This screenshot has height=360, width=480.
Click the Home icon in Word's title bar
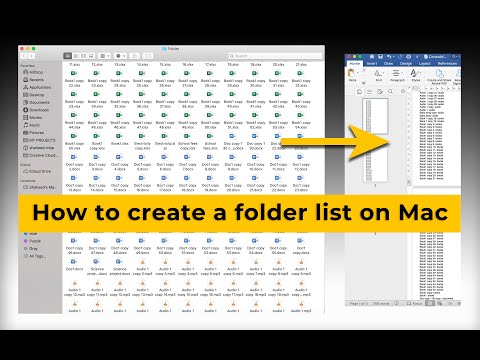[x=372, y=57]
